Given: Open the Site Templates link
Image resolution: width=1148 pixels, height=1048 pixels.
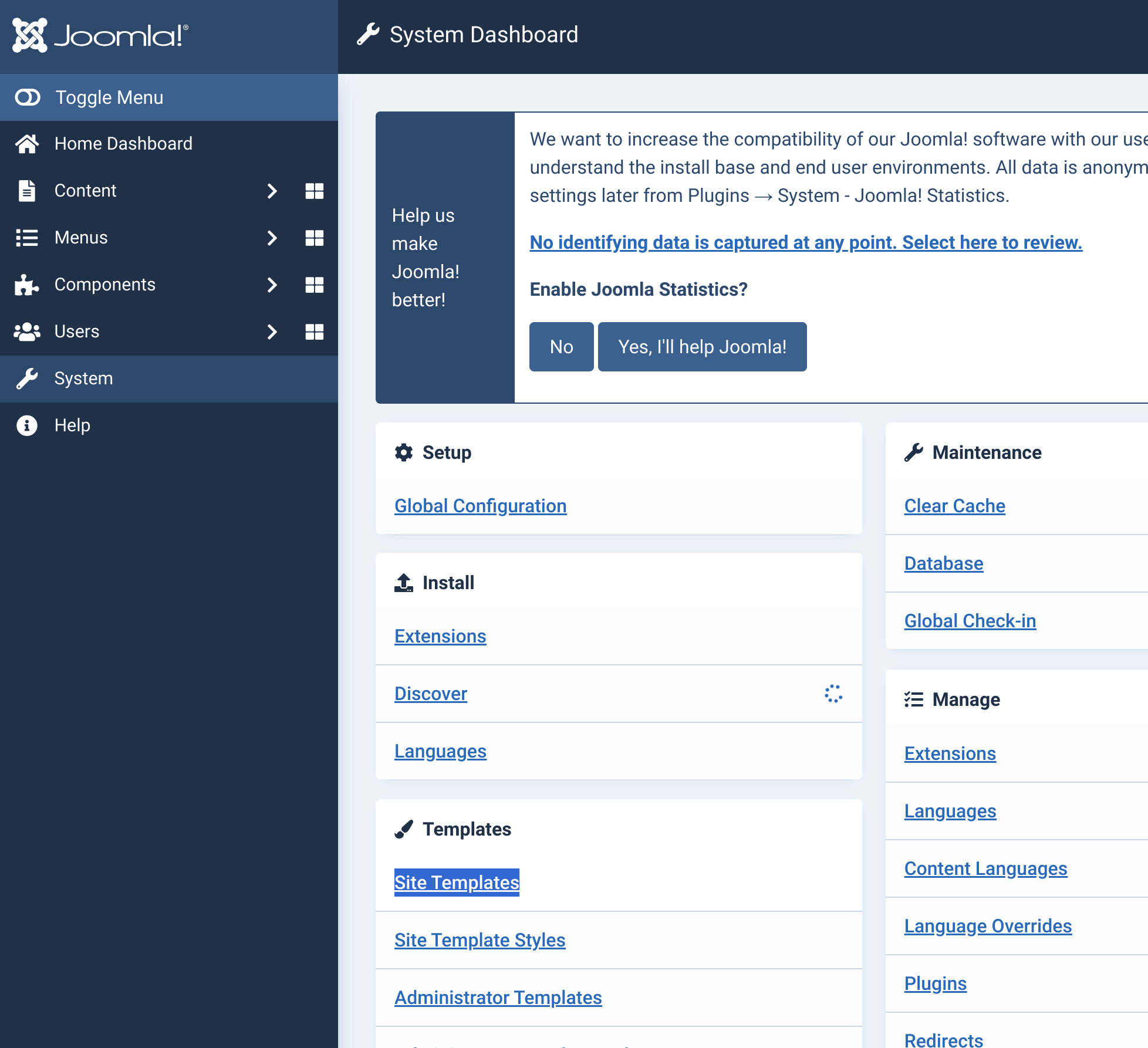Looking at the screenshot, I should (x=457, y=883).
